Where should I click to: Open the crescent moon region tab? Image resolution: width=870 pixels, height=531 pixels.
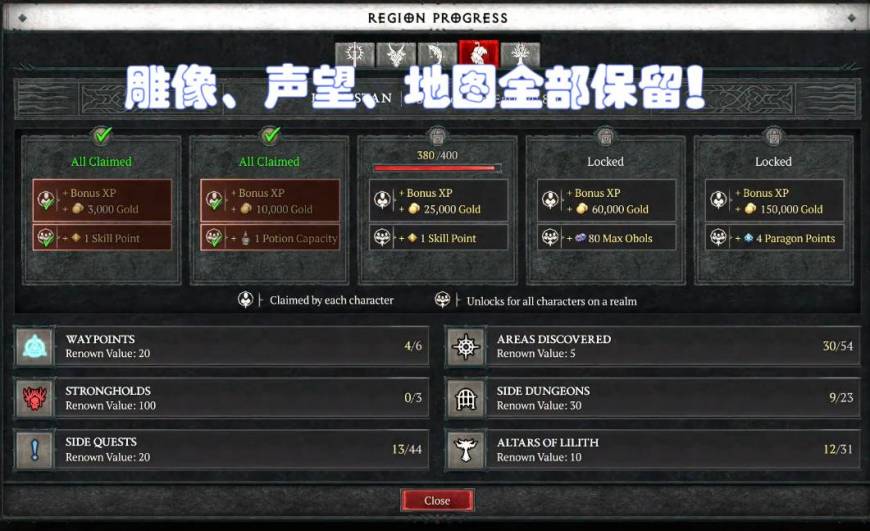(x=437, y=55)
